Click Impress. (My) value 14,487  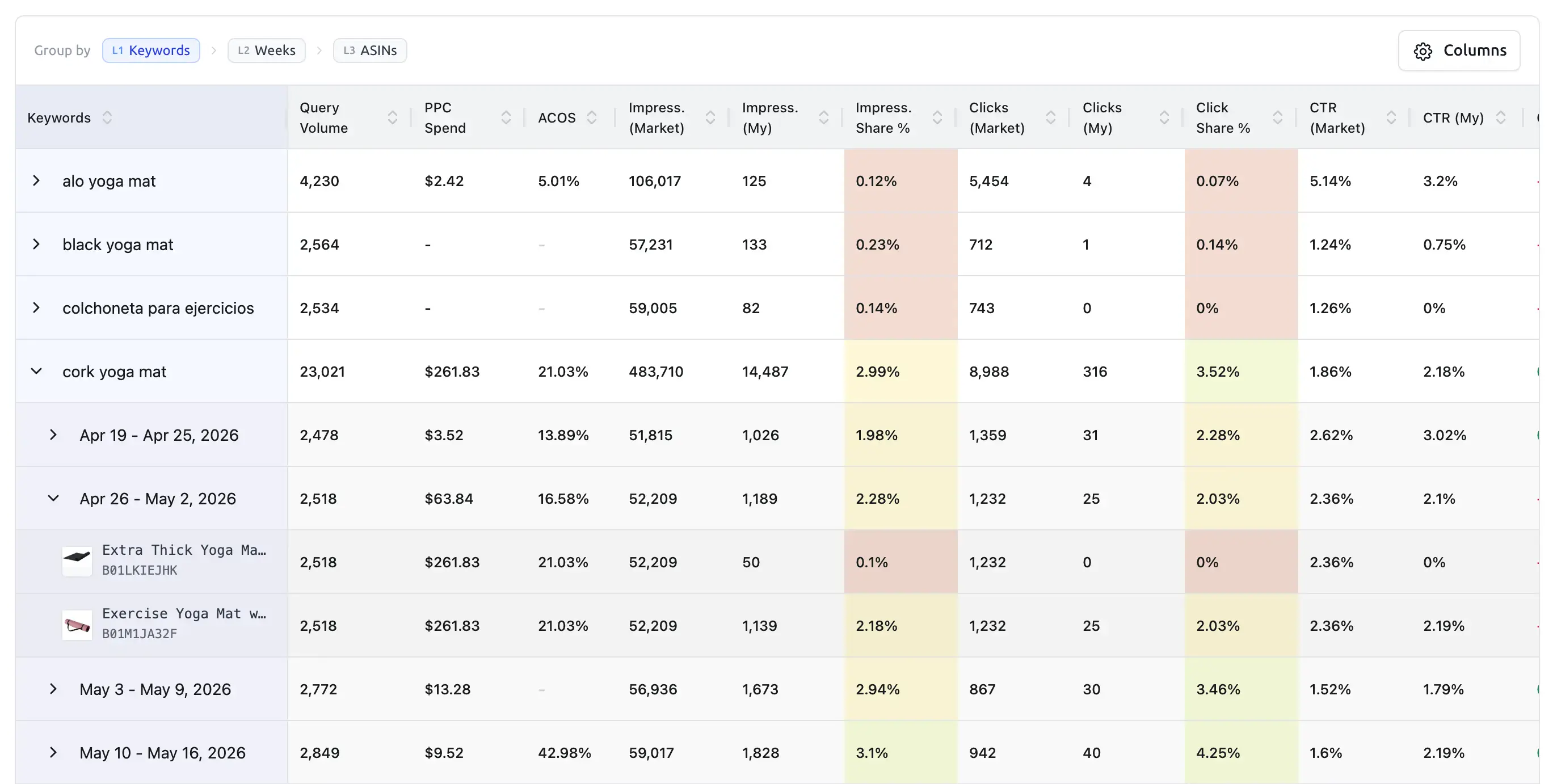click(x=765, y=371)
